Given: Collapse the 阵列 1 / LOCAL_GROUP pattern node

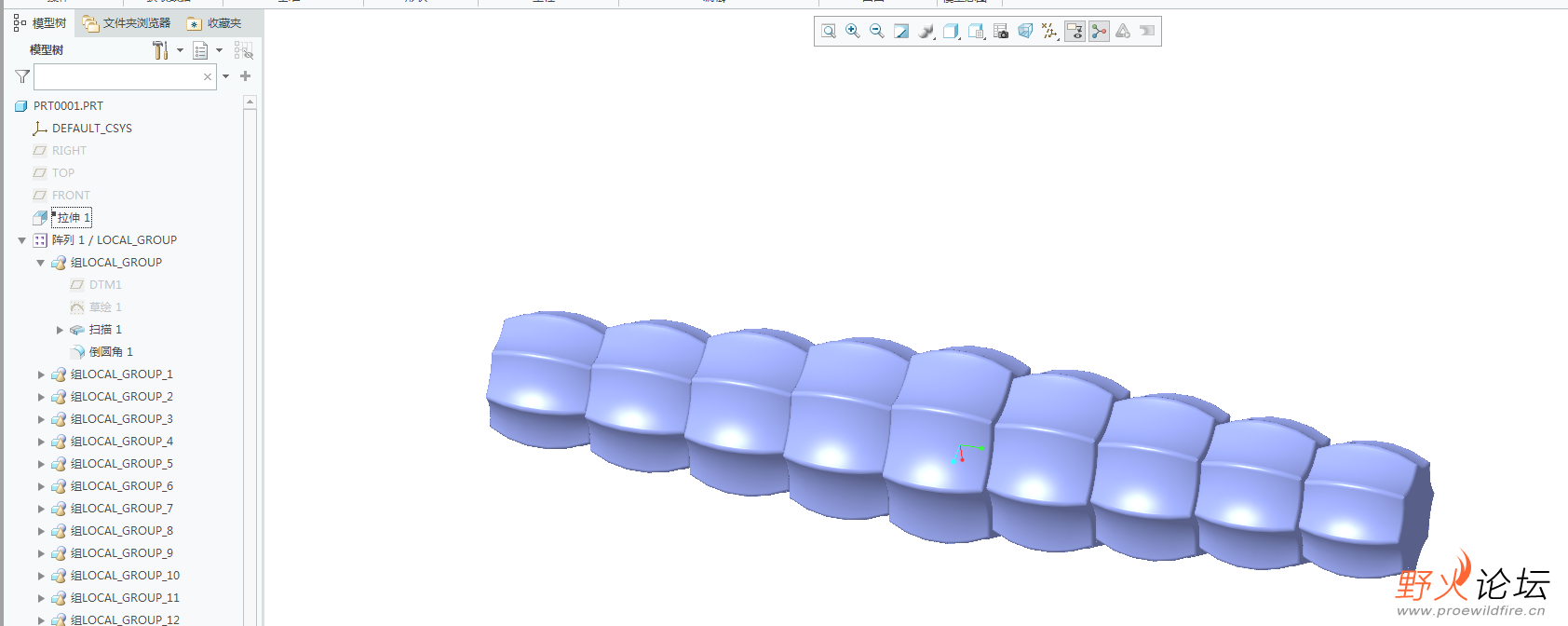Looking at the screenshot, I should [x=22, y=240].
